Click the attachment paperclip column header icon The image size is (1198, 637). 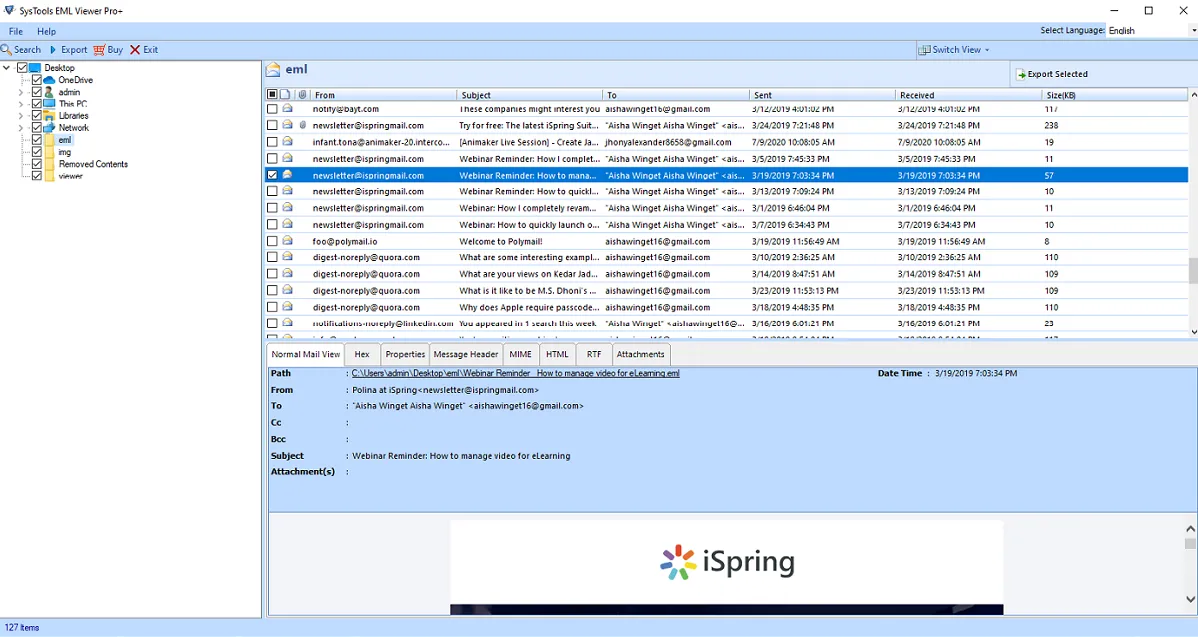[x=302, y=95]
